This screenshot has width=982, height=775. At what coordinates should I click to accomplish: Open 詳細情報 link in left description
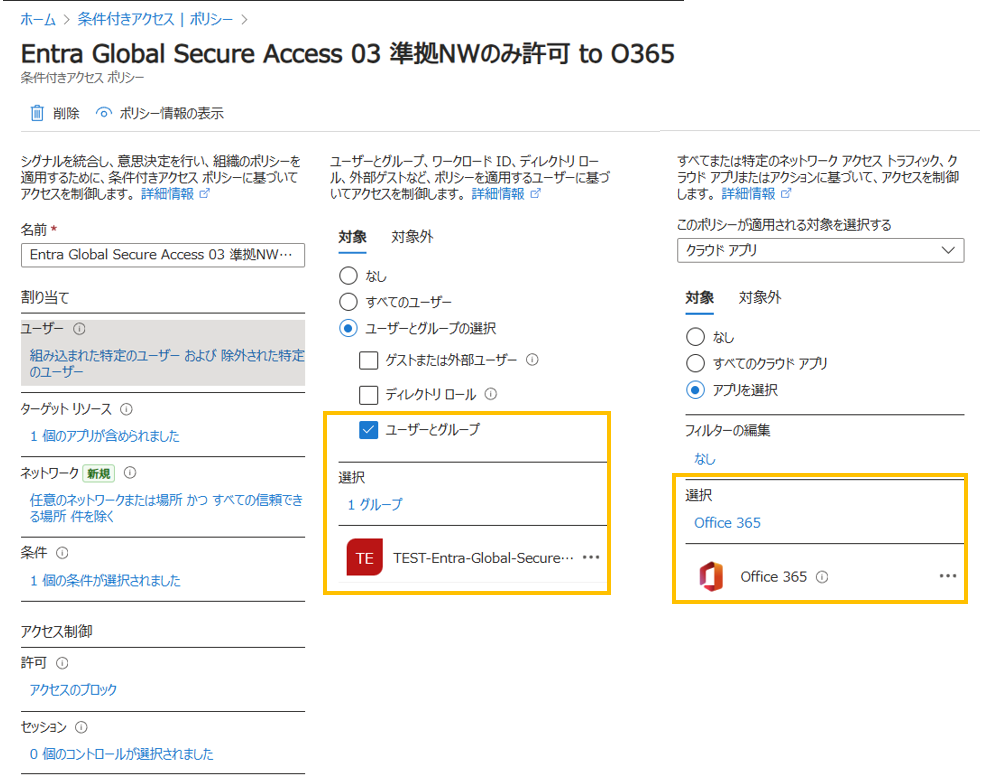pyautogui.click(x=168, y=194)
